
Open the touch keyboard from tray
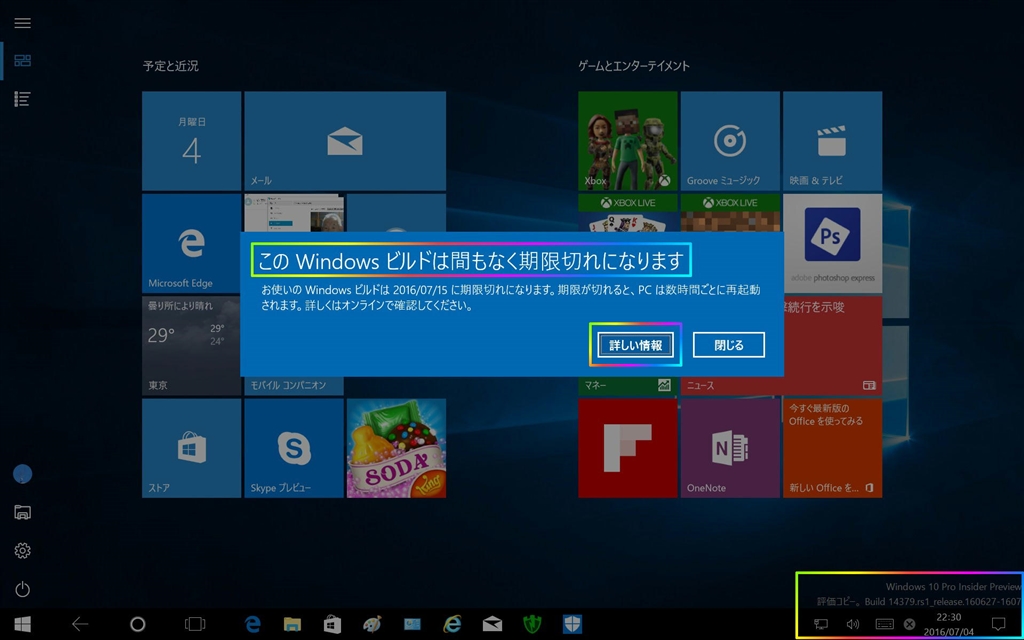pos(884,624)
